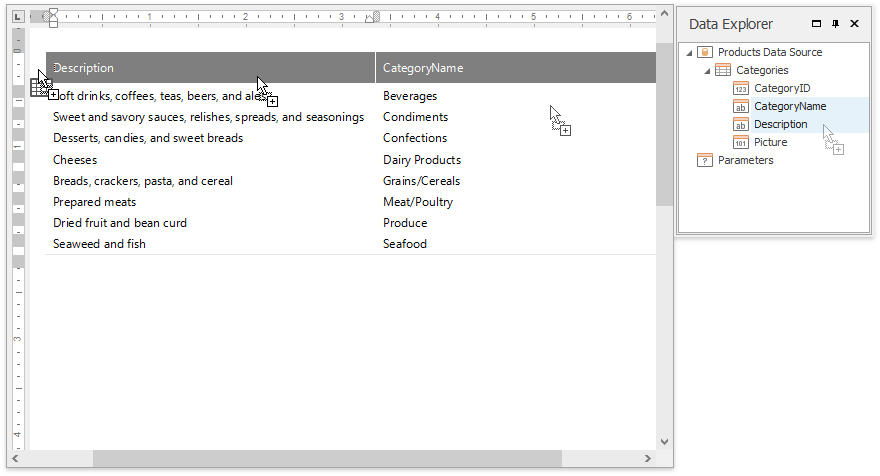Click the Seaweed and fish cell
880x476 pixels.
pyautogui.click(x=99, y=244)
